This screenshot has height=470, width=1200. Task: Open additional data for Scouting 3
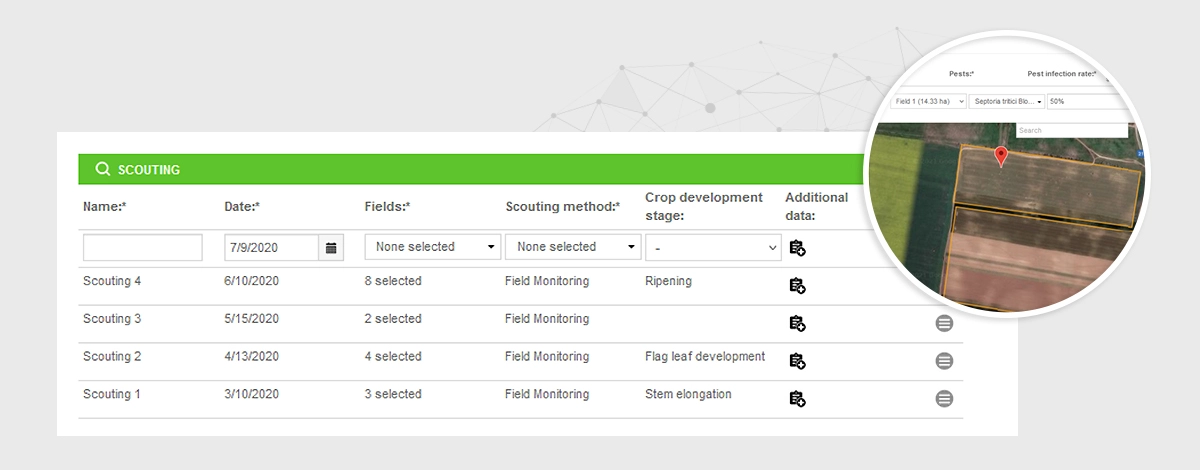coord(797,323)
